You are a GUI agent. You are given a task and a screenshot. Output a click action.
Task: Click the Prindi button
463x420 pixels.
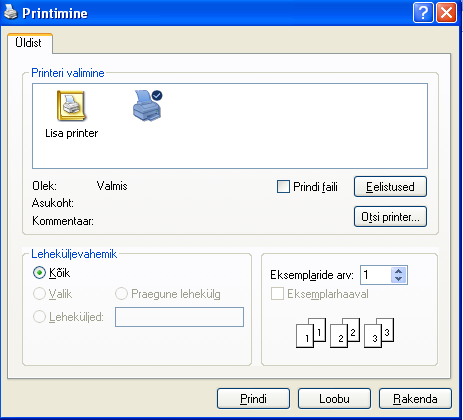point(253,398)
